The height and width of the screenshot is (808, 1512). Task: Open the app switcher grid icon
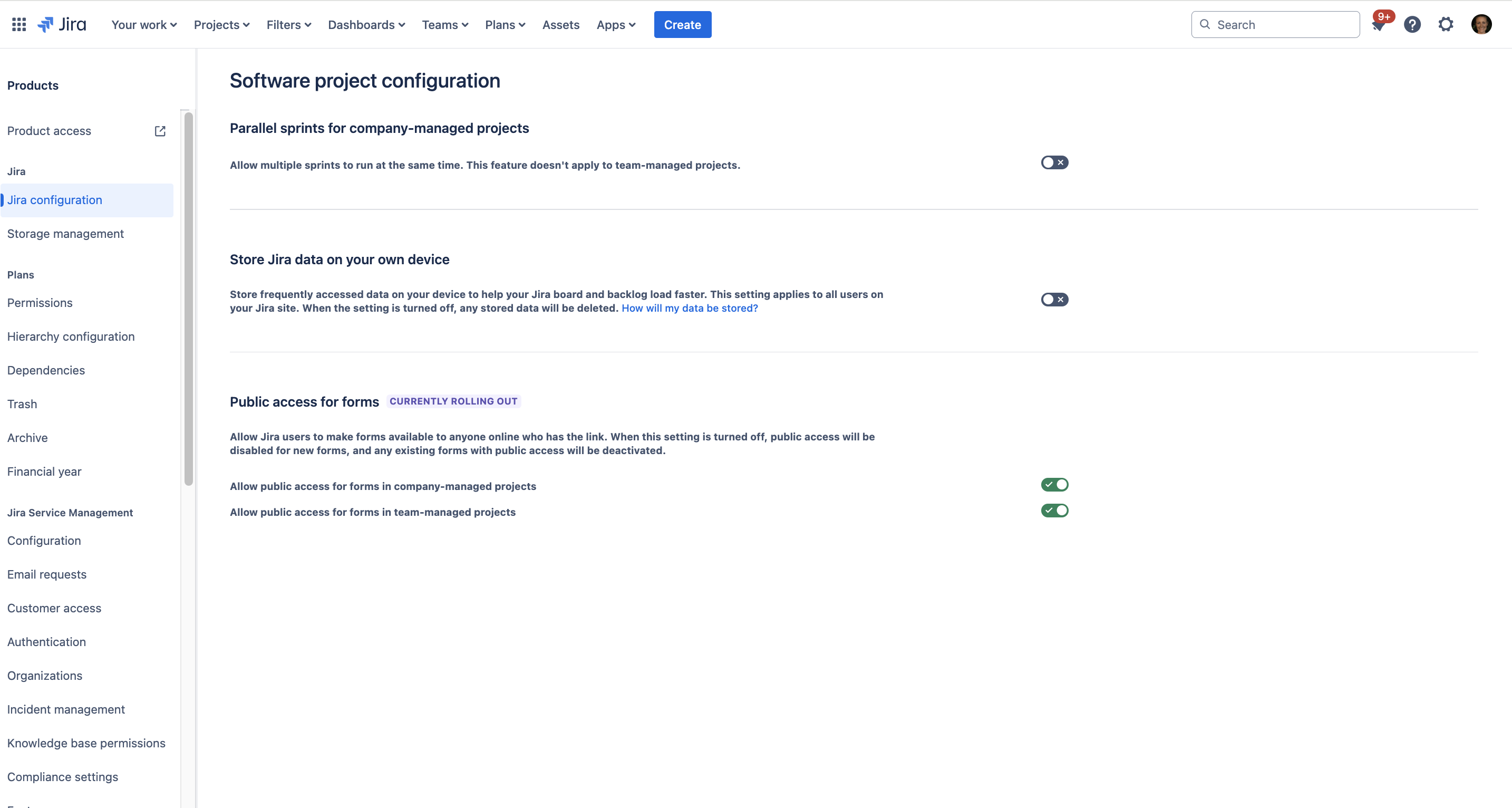[19, 25]
